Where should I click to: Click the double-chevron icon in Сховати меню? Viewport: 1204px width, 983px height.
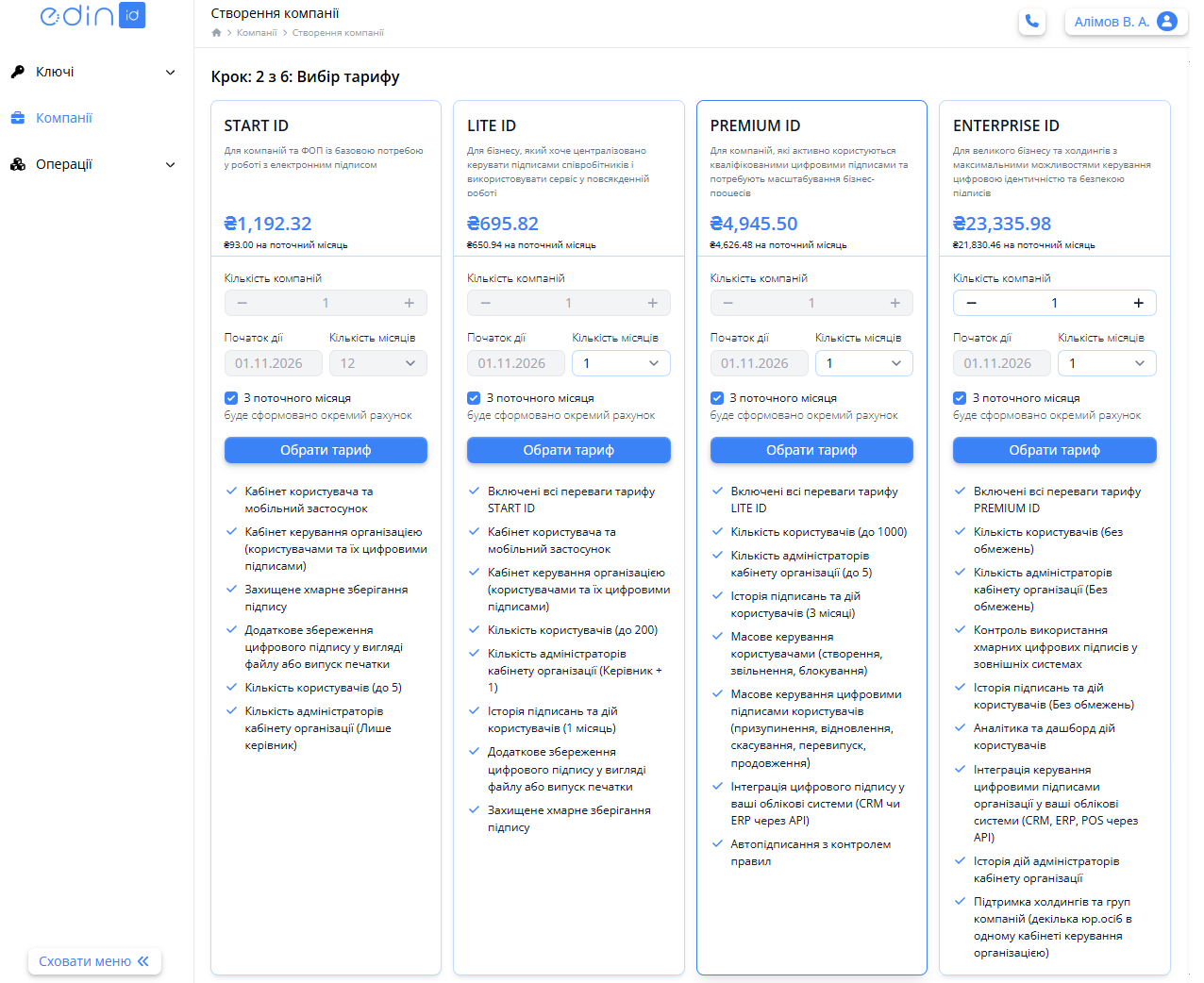click(143, 961)
